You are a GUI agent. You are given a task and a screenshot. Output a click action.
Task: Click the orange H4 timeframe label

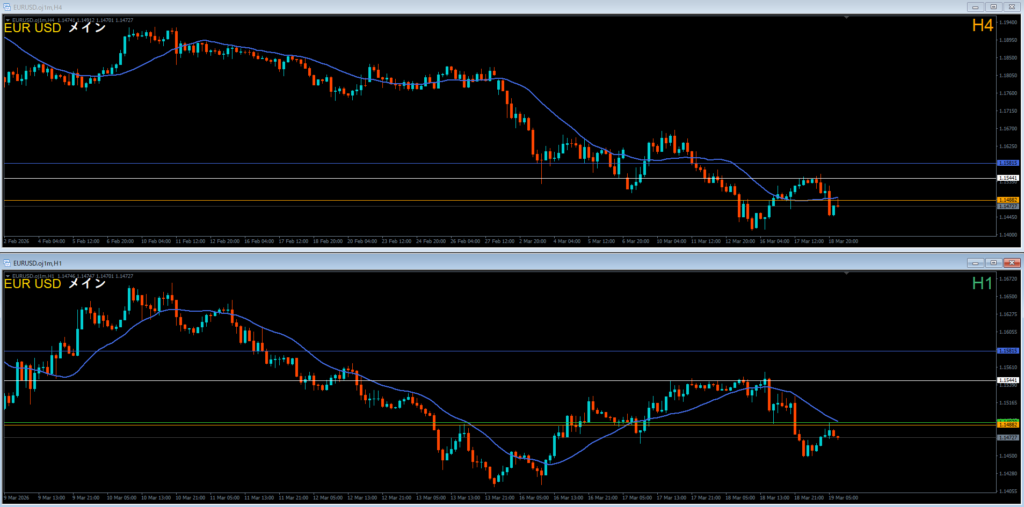tap(982, 26)
